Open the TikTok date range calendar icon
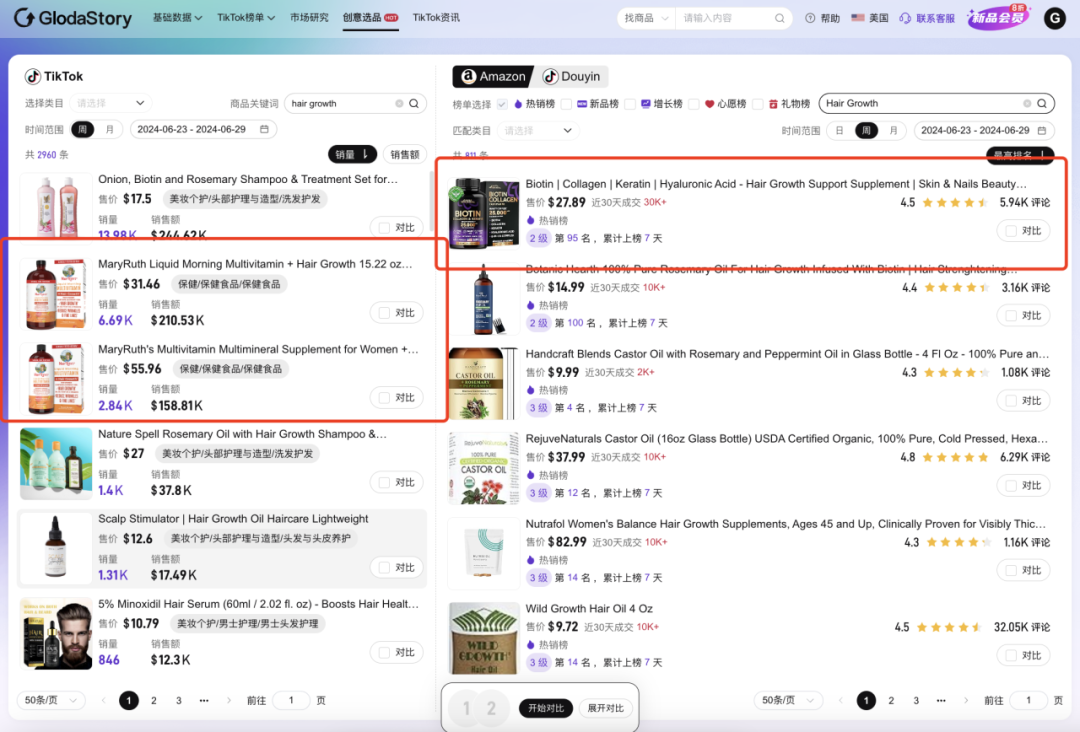Viewport: 1080px width, 732px height. pos(264,129)
